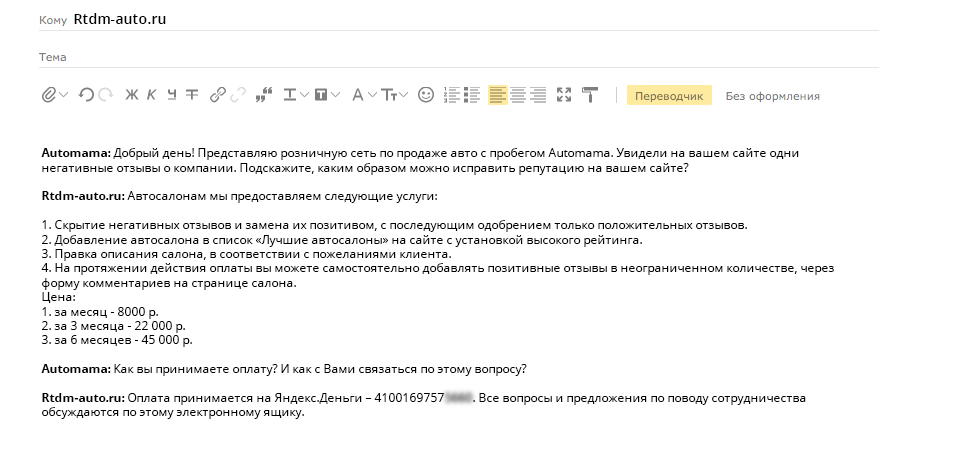Screen dimensions: 973x453
Task: Click the line '3. за 6 месяцев - 45 000 р.'
Action: (117, 340)
